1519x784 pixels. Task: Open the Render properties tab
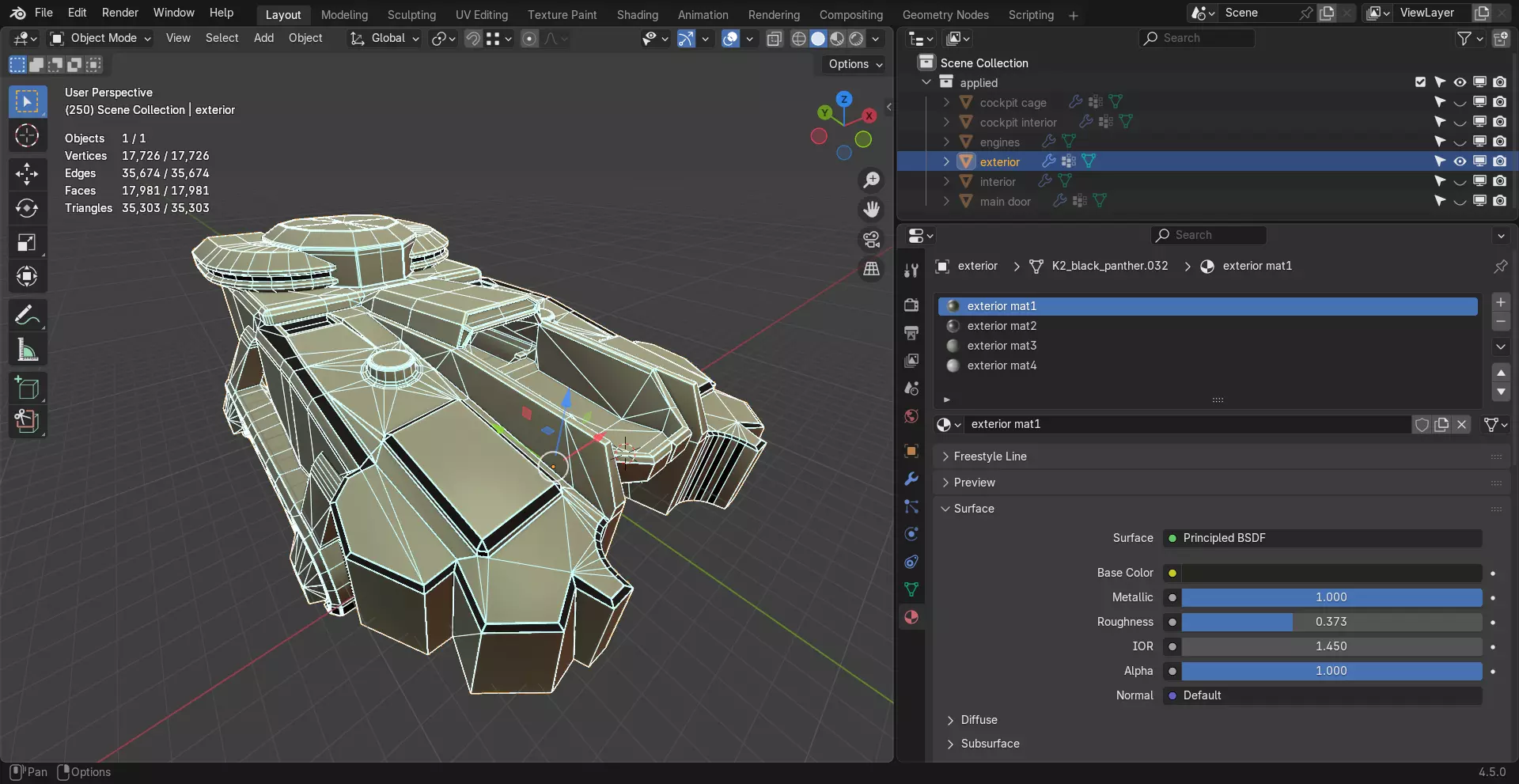[911, 305]
